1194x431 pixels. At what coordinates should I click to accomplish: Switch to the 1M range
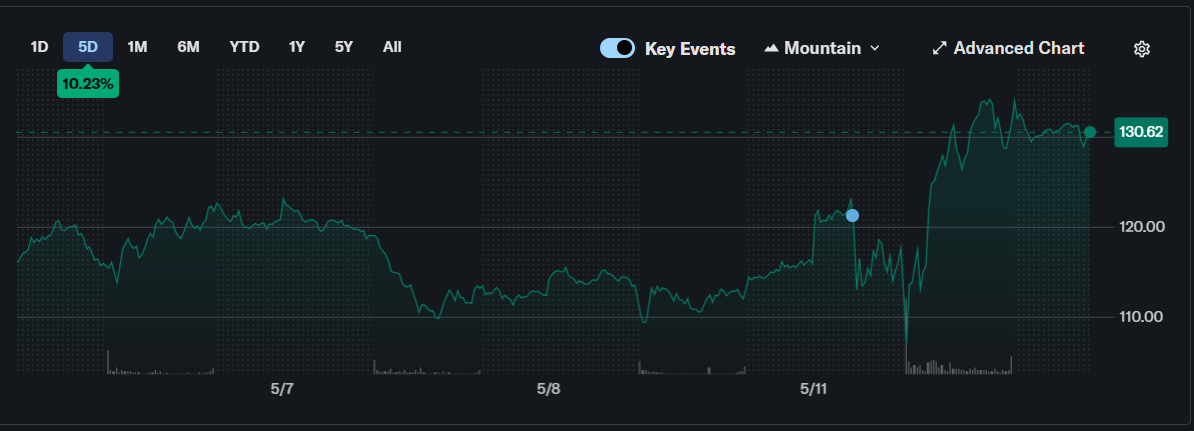click(137, 47)
